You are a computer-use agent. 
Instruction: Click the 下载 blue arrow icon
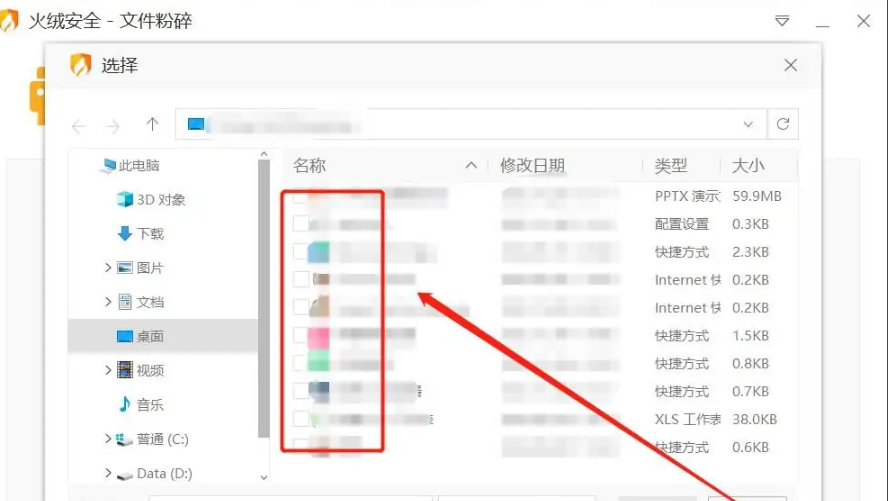125,233
